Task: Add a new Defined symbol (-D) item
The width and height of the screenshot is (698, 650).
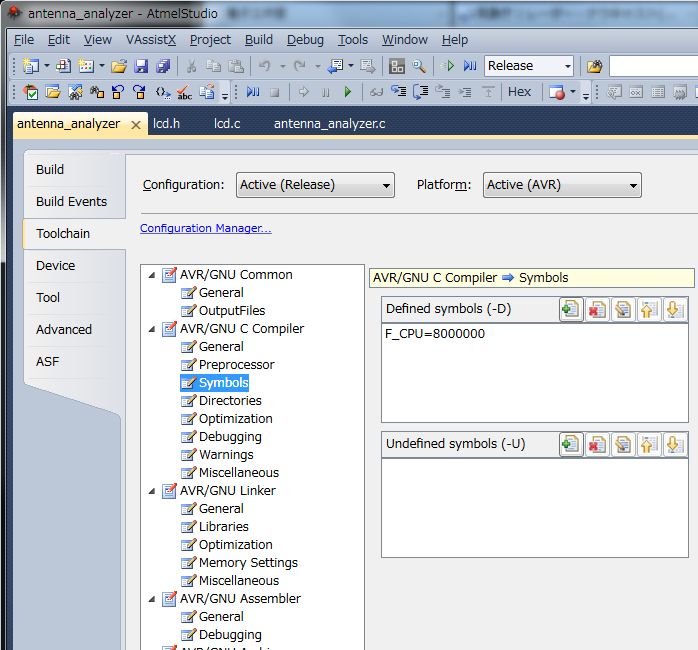Action: click(571, 309)
